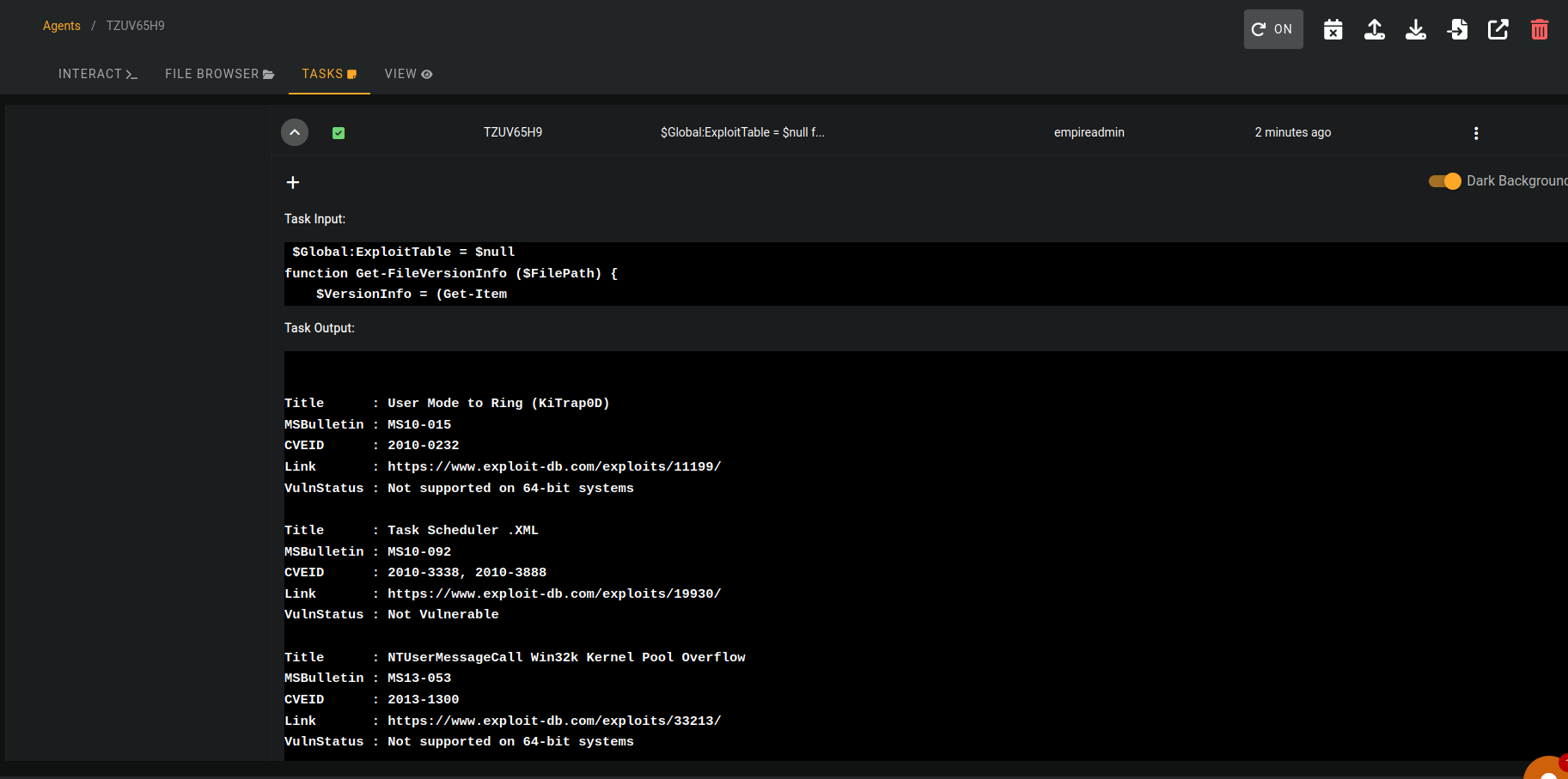Image resolution: width=1568 pixels, height=779 pixels.
Task: Click the $Global:ExploitTable task summary
Action: click(x=742, y=132)
